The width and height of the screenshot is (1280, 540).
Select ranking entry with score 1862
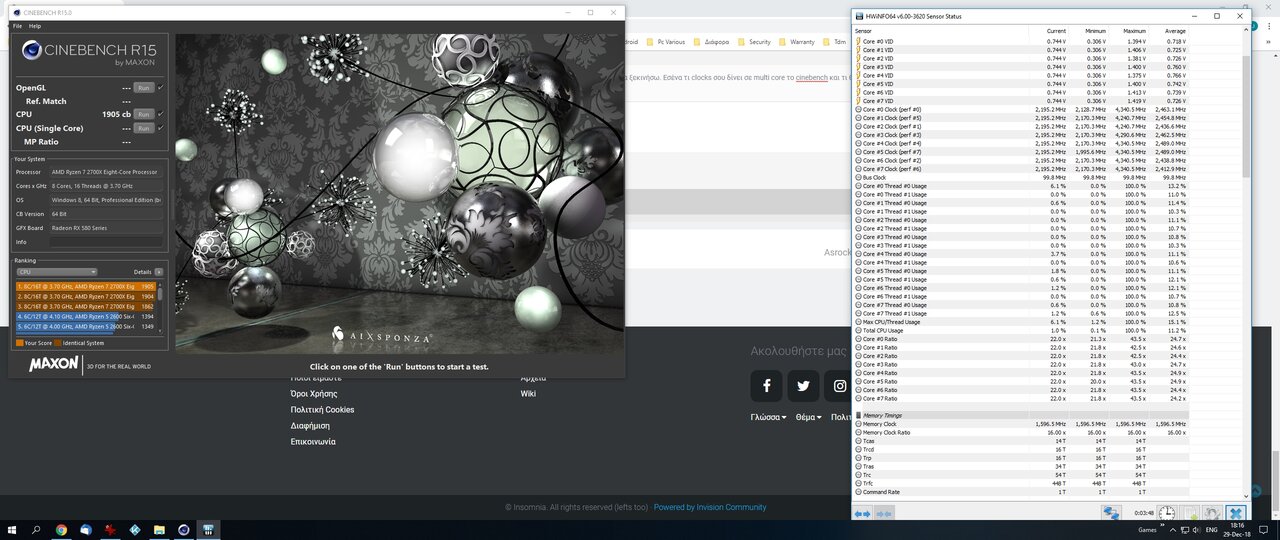[85, 307]
